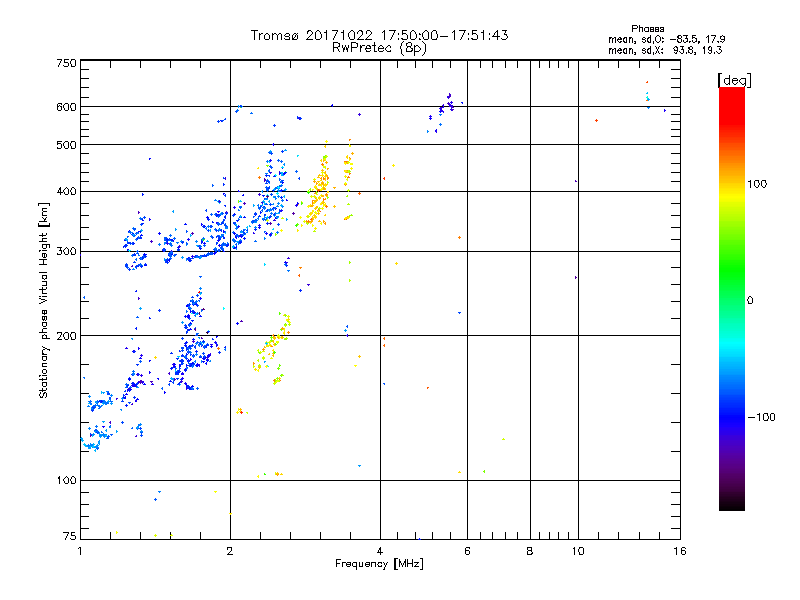This screenshot has height=600, width=800.
Task: Click the 'Phases' header text
Action: (647, 29)
